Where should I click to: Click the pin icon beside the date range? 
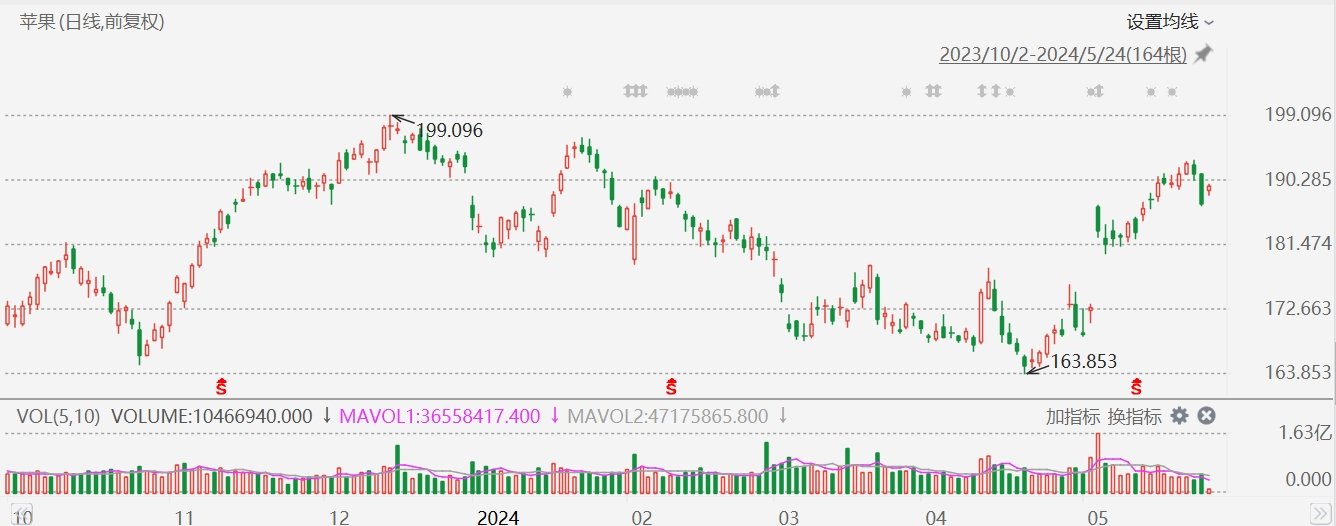click(1204, 54)
